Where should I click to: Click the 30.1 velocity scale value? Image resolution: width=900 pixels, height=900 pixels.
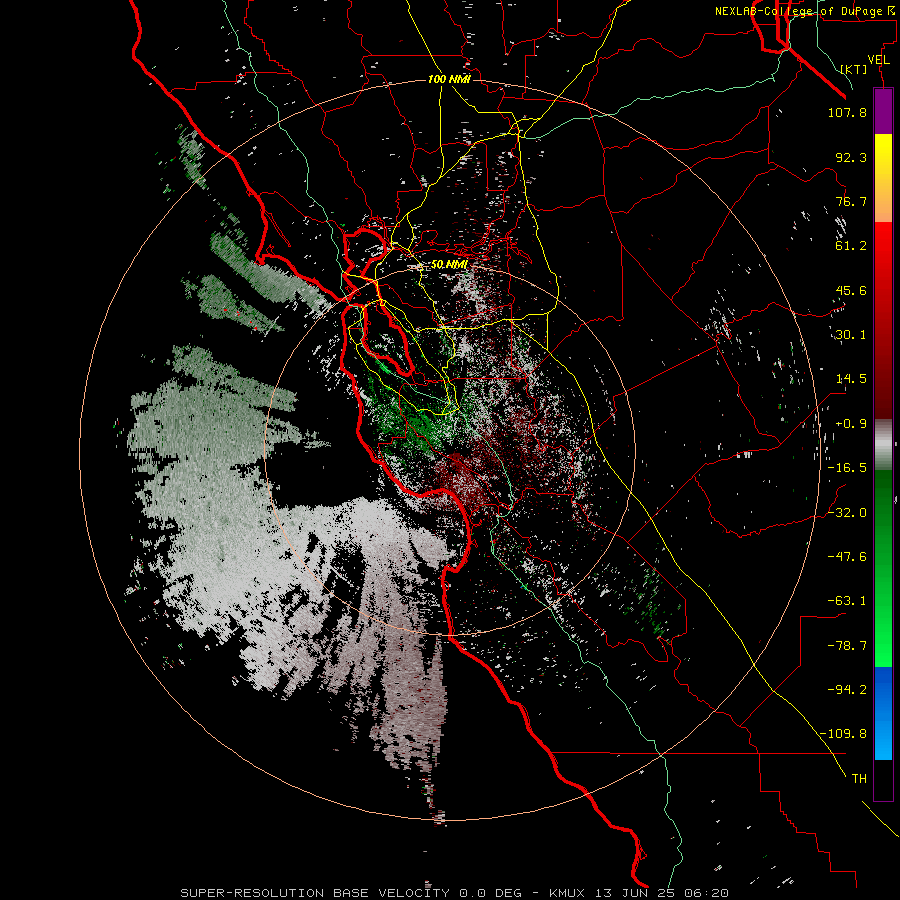pos(851,335)
